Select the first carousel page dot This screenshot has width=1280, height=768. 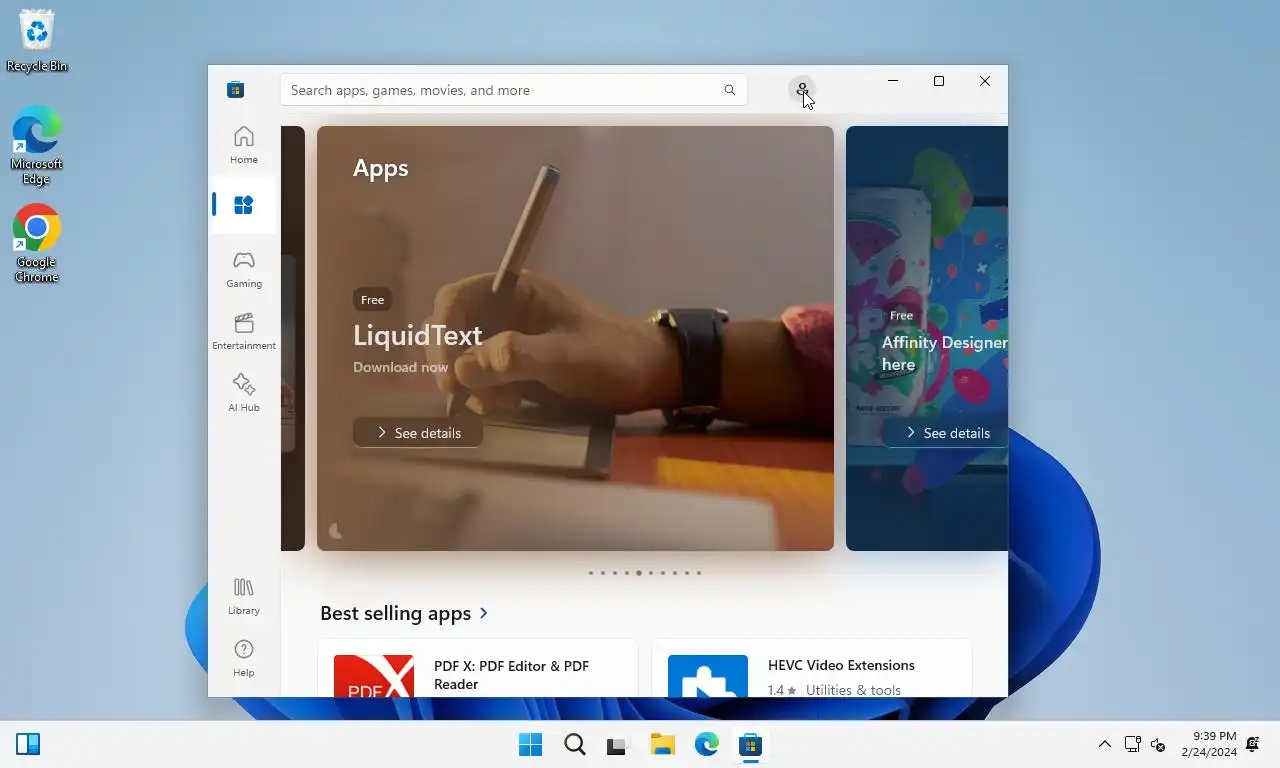591,573
